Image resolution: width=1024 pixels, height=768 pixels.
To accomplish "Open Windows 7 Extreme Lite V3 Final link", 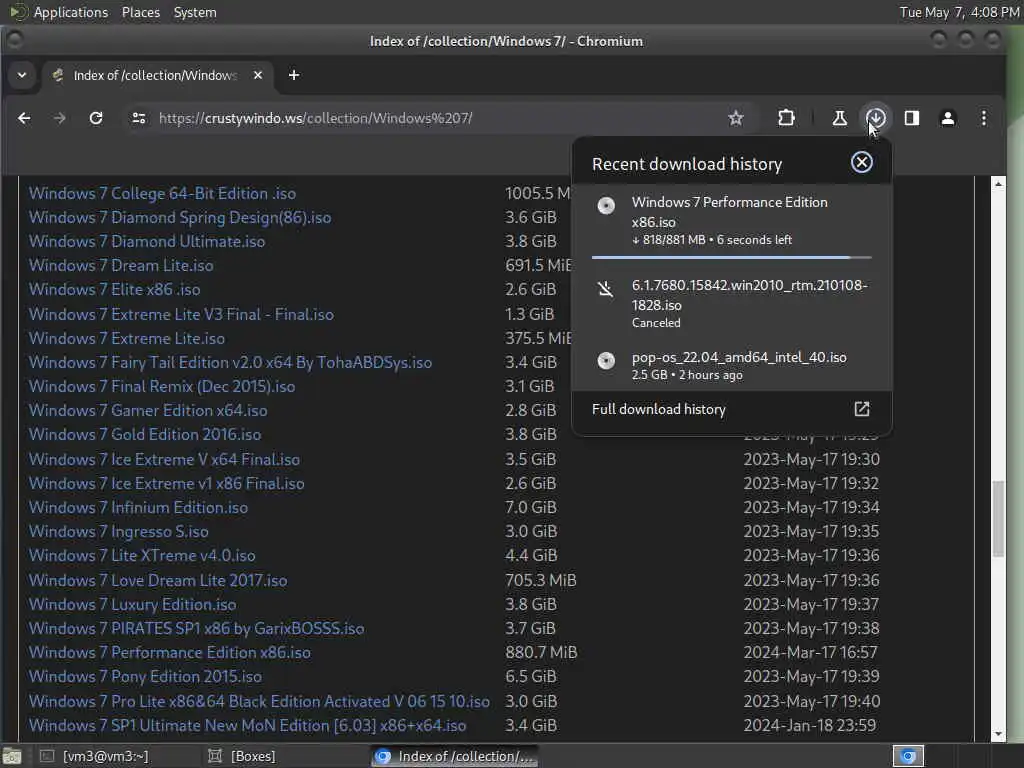I will coord(181,314).
